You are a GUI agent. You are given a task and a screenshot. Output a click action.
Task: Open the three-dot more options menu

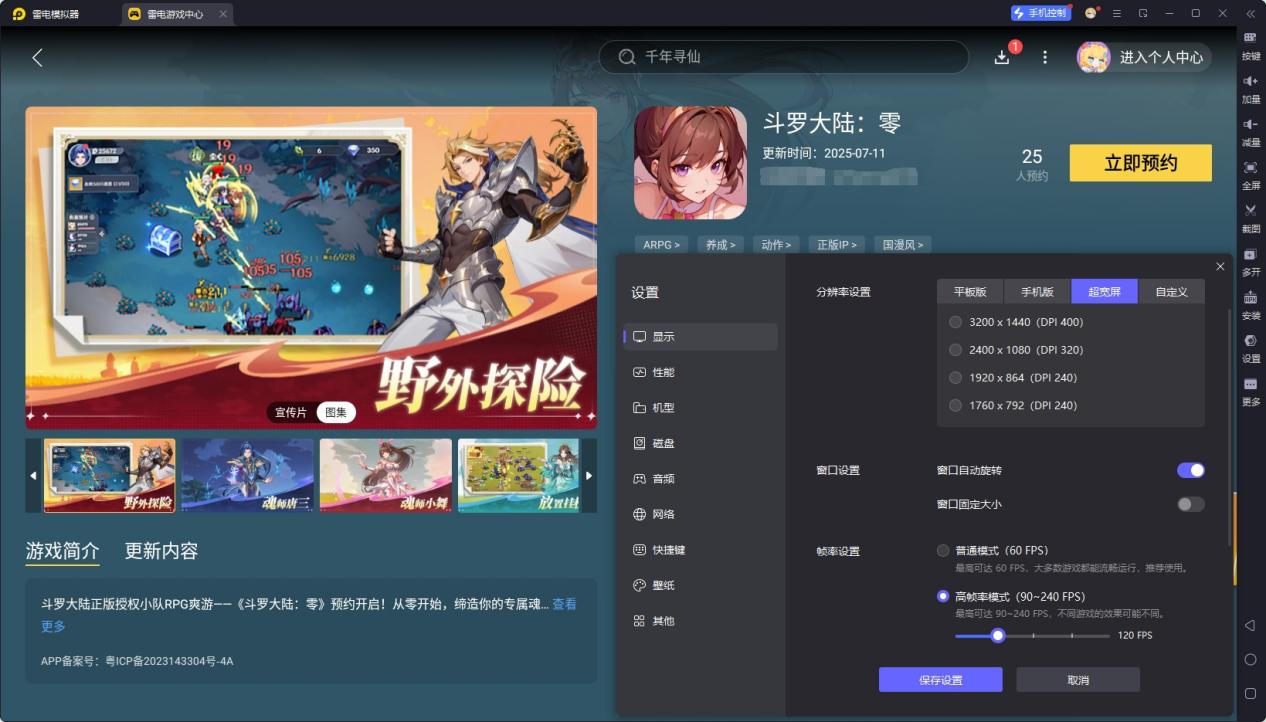click(1045, 58)
